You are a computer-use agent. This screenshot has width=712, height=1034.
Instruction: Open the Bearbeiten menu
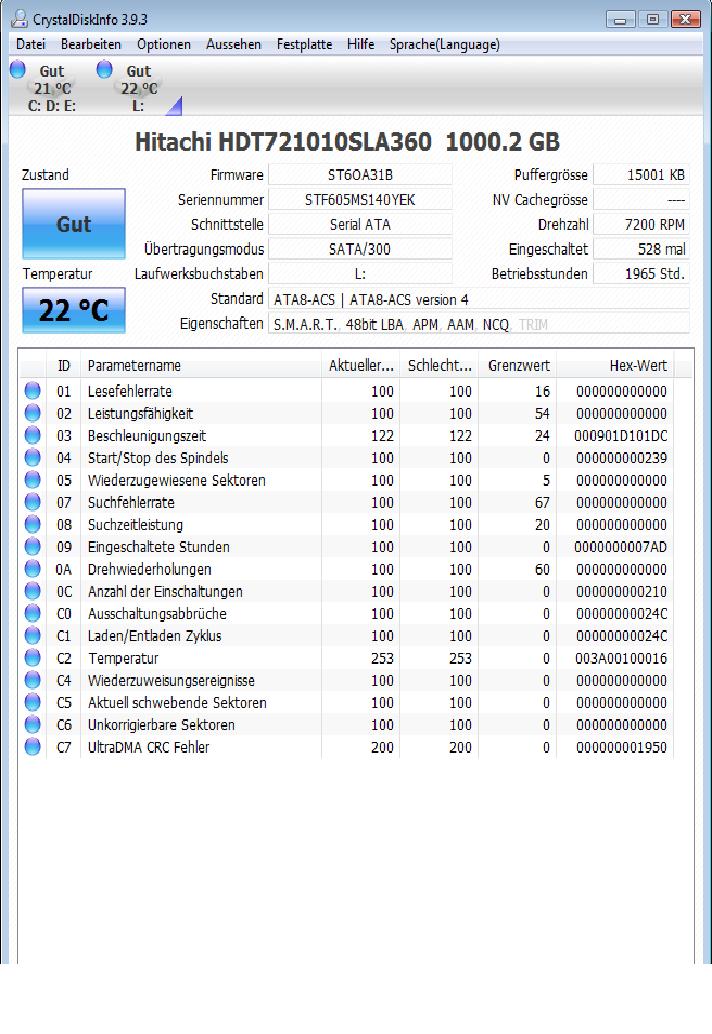tap(91, 44)
